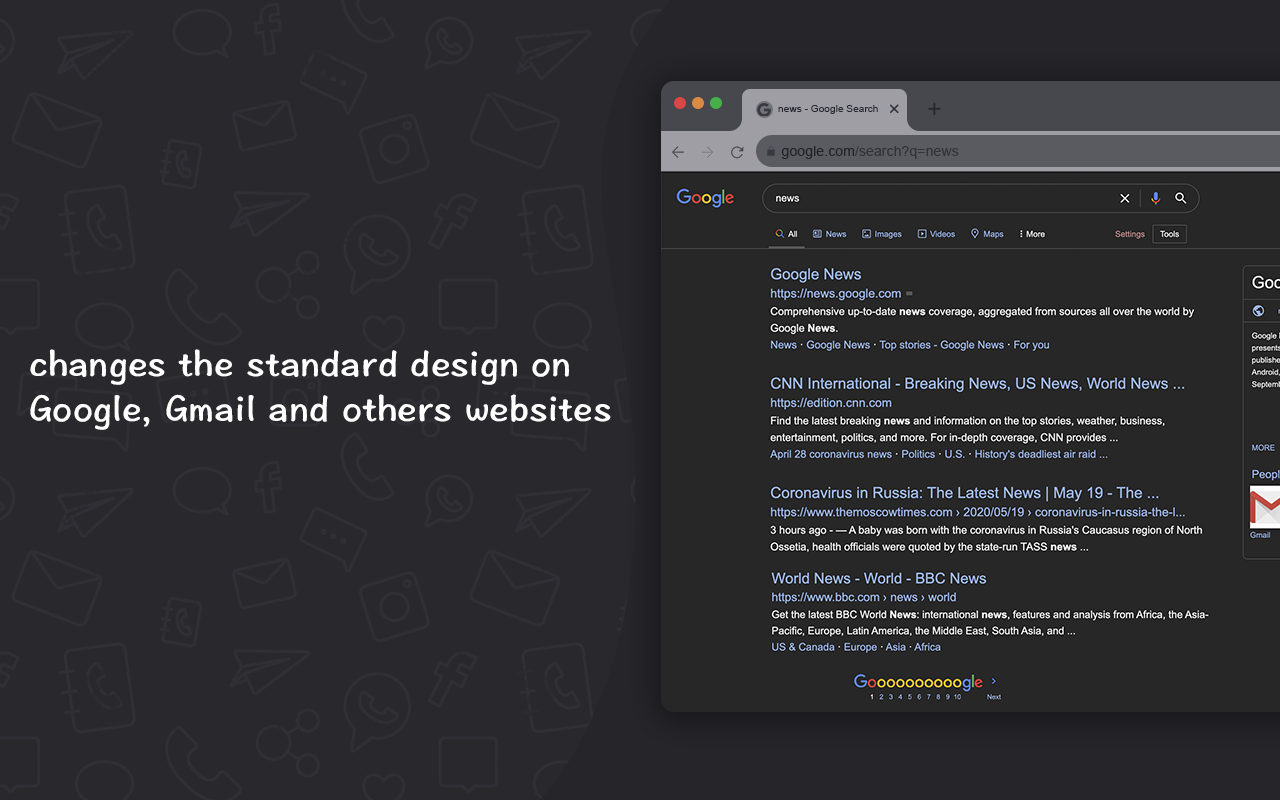The image size is (1280, 800).
Task: Go to the Next results page
Action: (994, 697)
